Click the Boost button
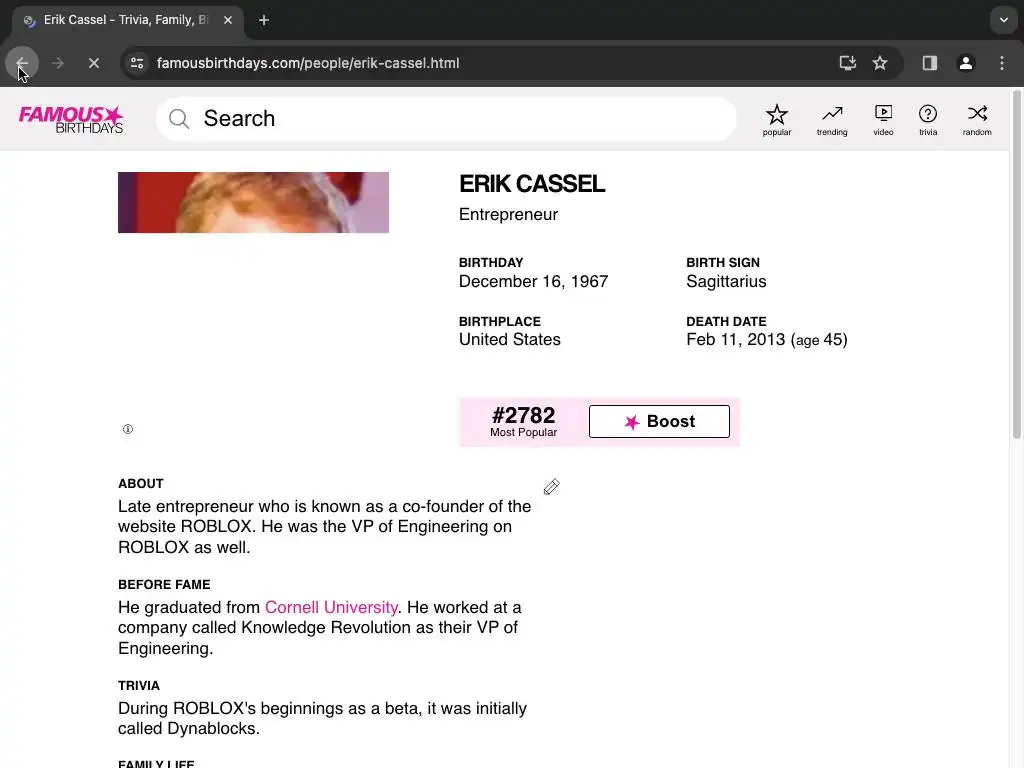The image size is (1024, 768). [x=659, y=422]
